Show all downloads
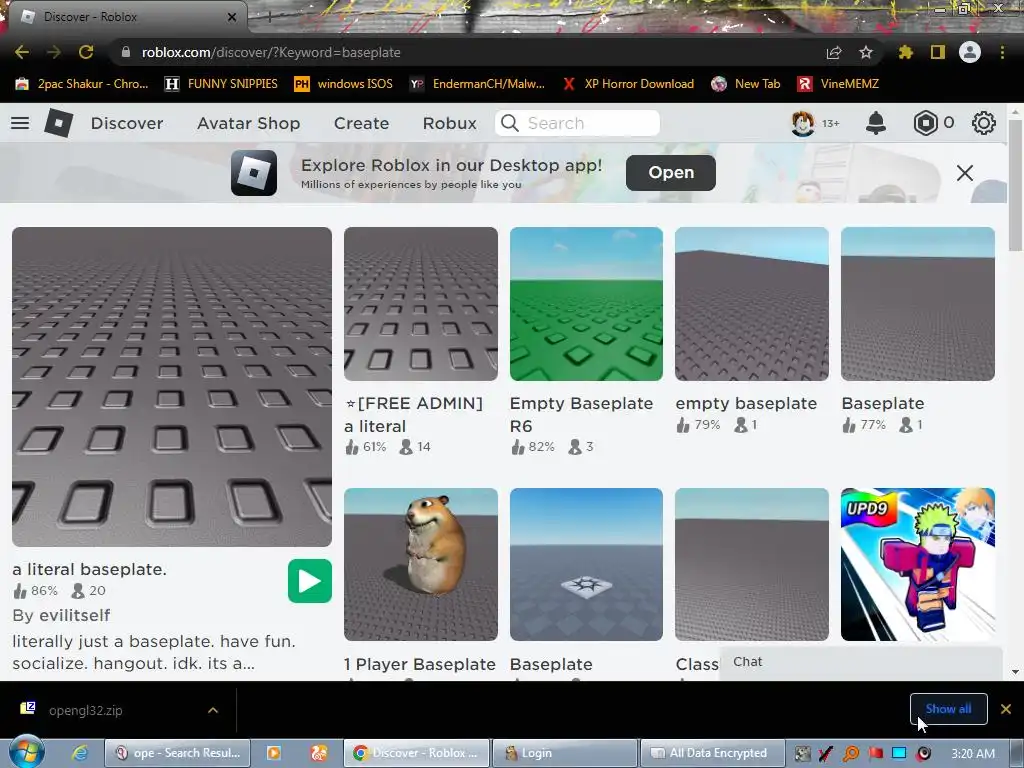 tap(948, 709)
